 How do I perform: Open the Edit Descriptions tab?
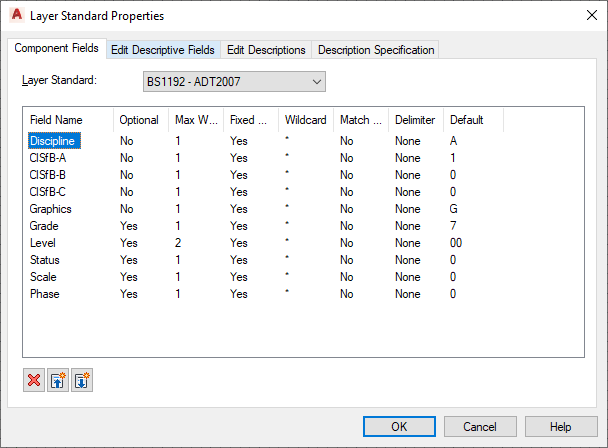point(266,50)
